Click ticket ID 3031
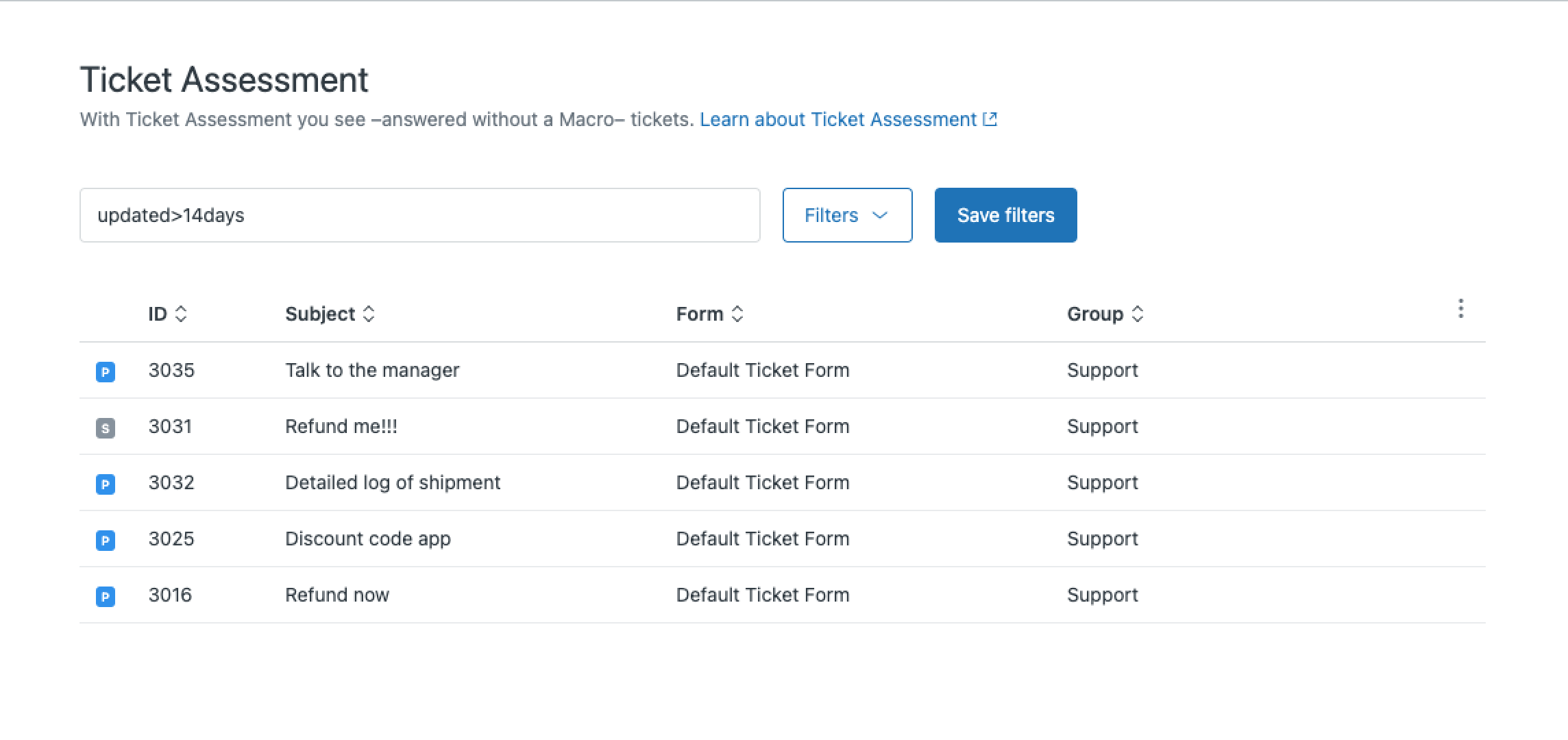 pos(170,426)
